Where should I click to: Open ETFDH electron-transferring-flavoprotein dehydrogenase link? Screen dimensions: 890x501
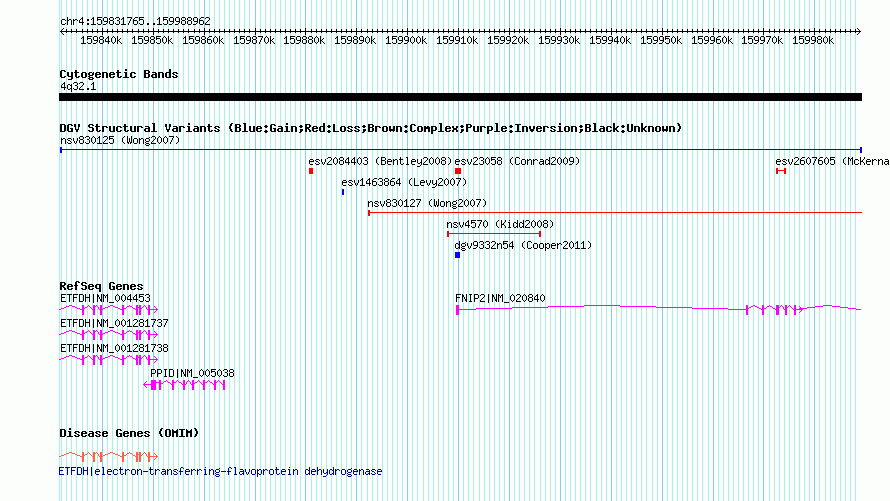(x=220, y=471)
